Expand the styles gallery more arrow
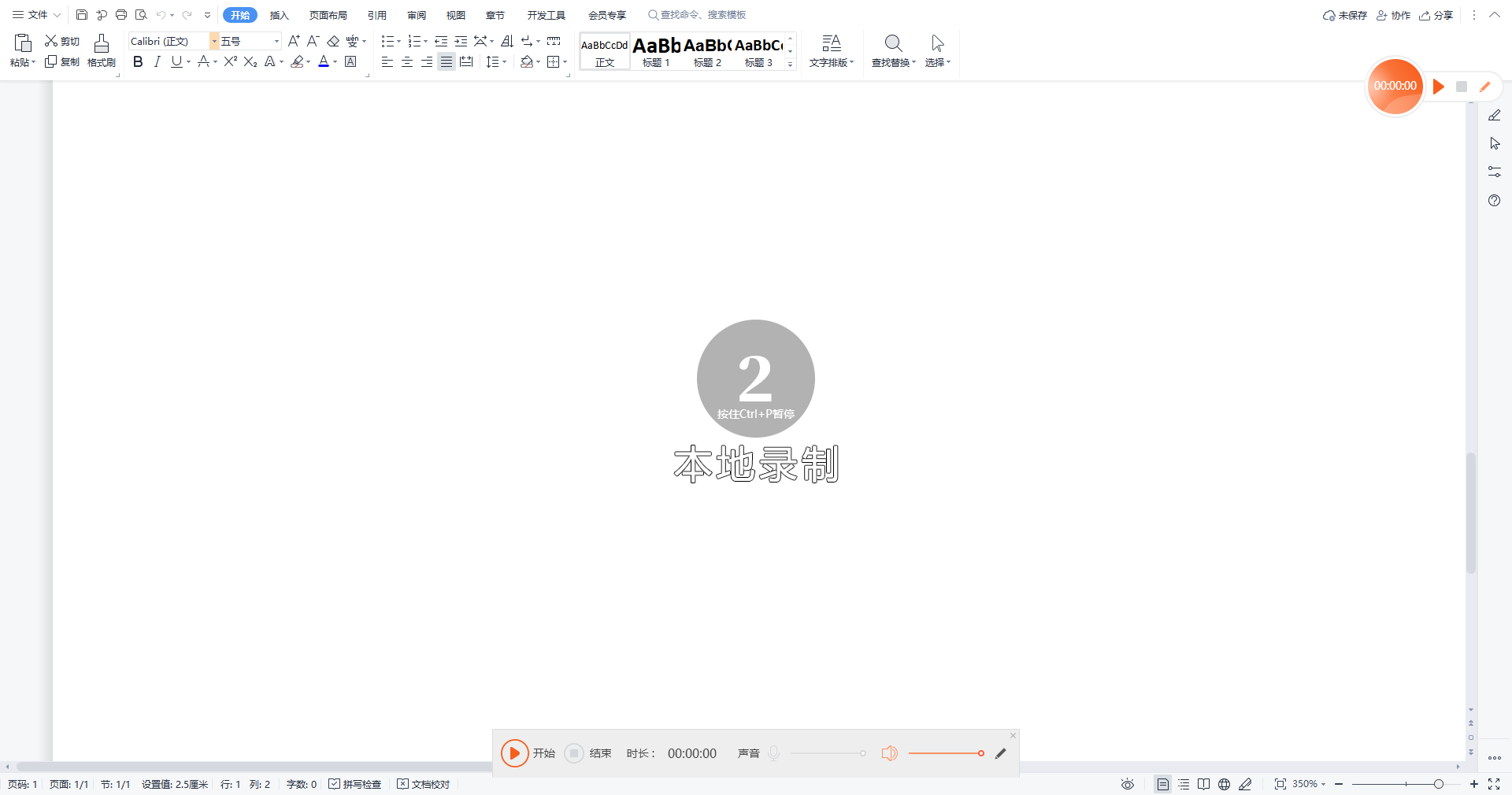 tap(791, 65)
